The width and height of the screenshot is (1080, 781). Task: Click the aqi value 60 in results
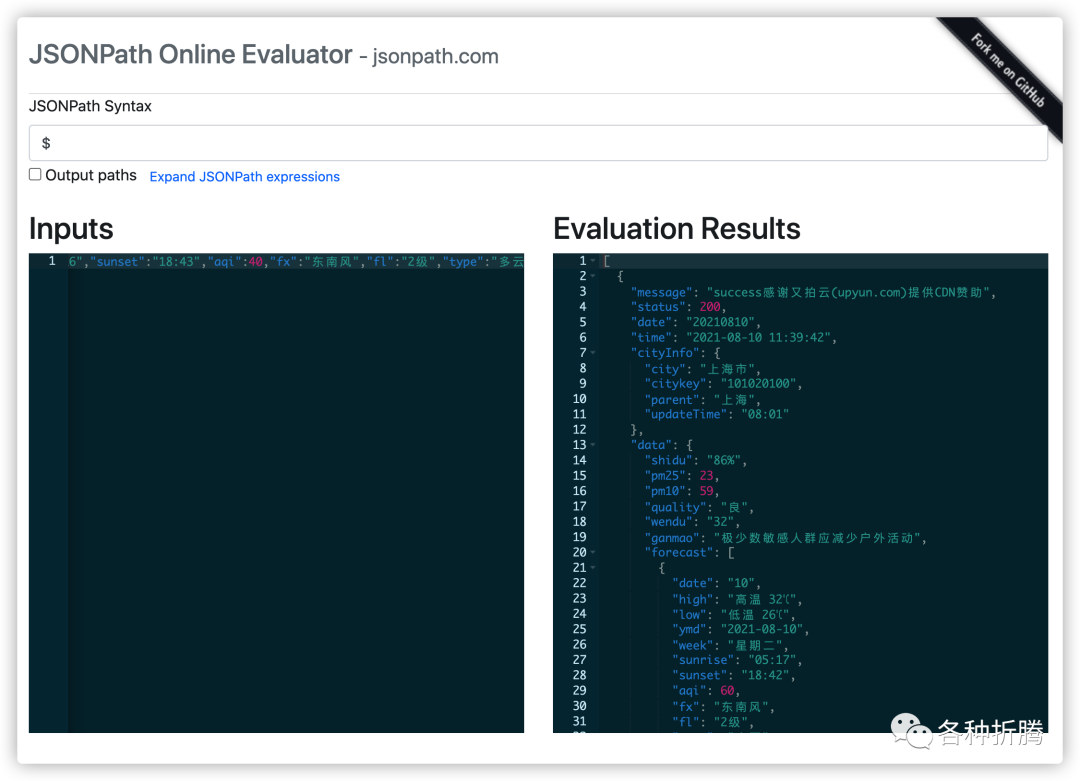[727, 691]
